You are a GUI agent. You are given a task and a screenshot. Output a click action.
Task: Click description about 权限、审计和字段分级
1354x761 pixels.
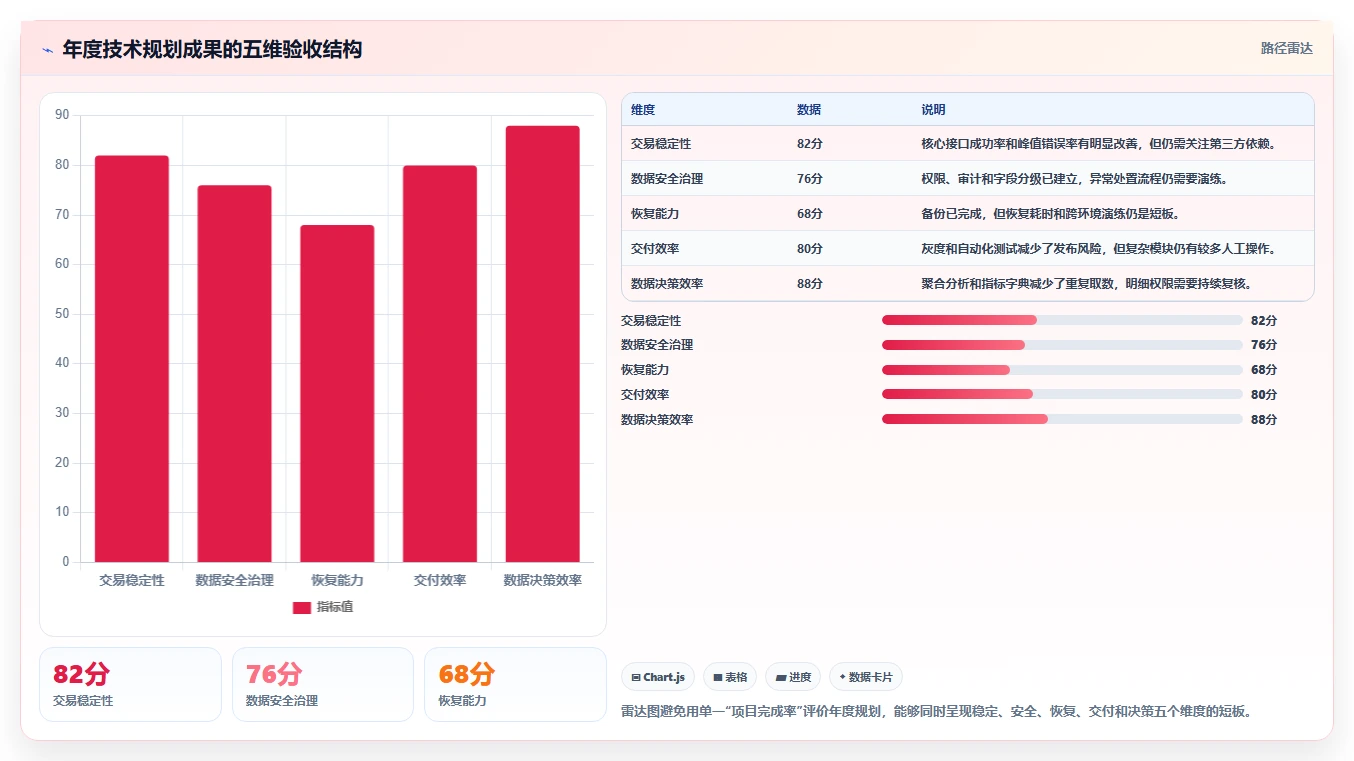point(1074,179)
